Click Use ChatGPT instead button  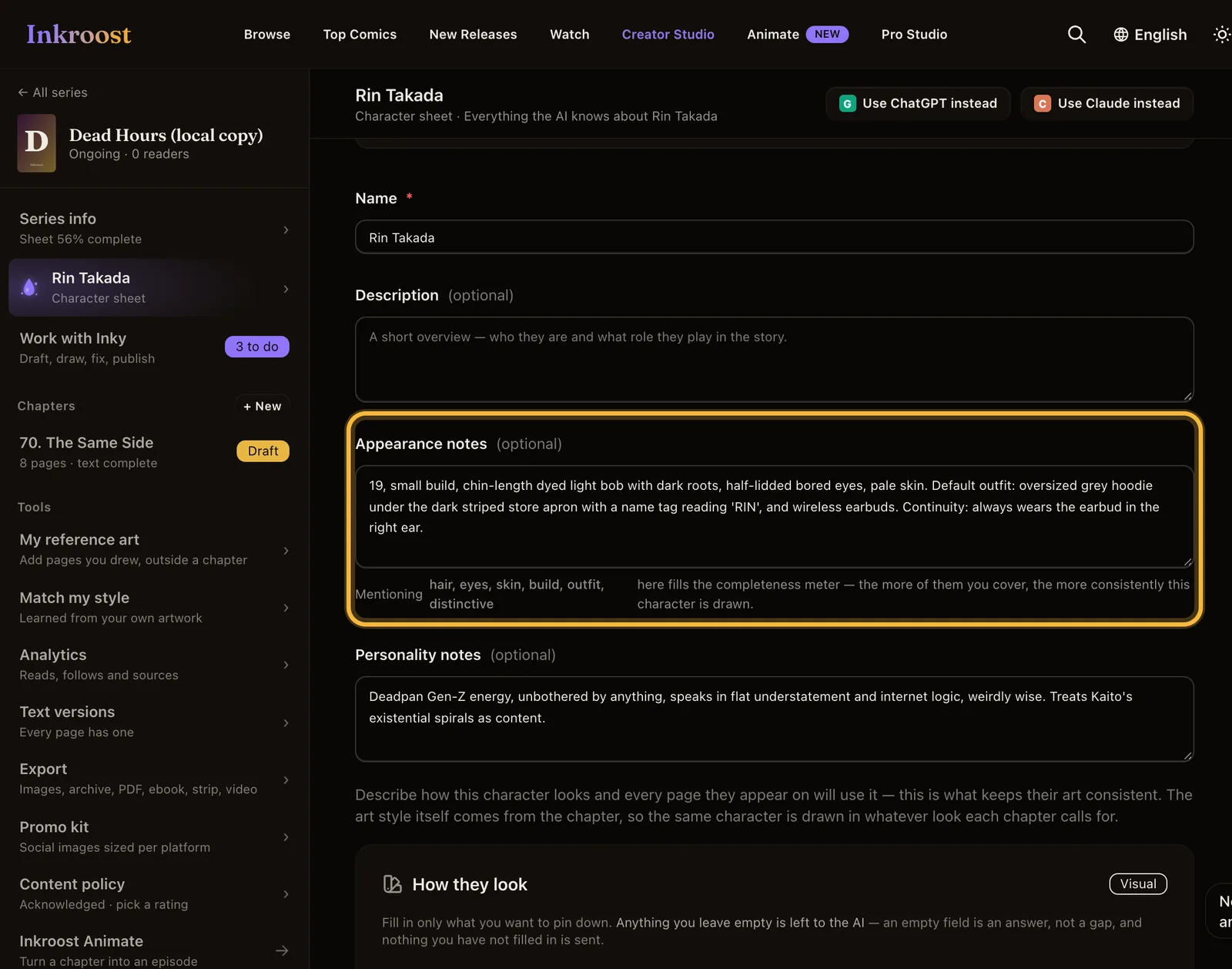[918, 103]
